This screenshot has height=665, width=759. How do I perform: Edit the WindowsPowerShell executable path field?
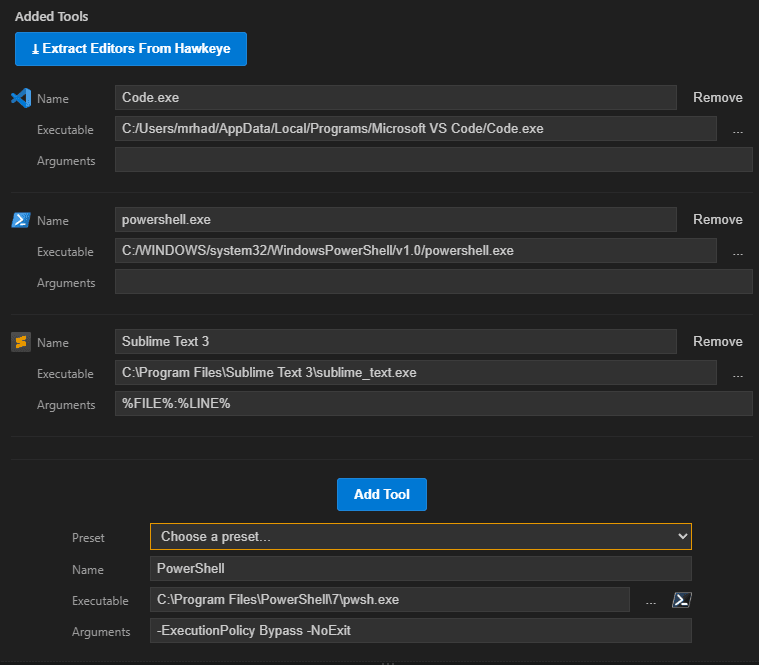(416, 251)
